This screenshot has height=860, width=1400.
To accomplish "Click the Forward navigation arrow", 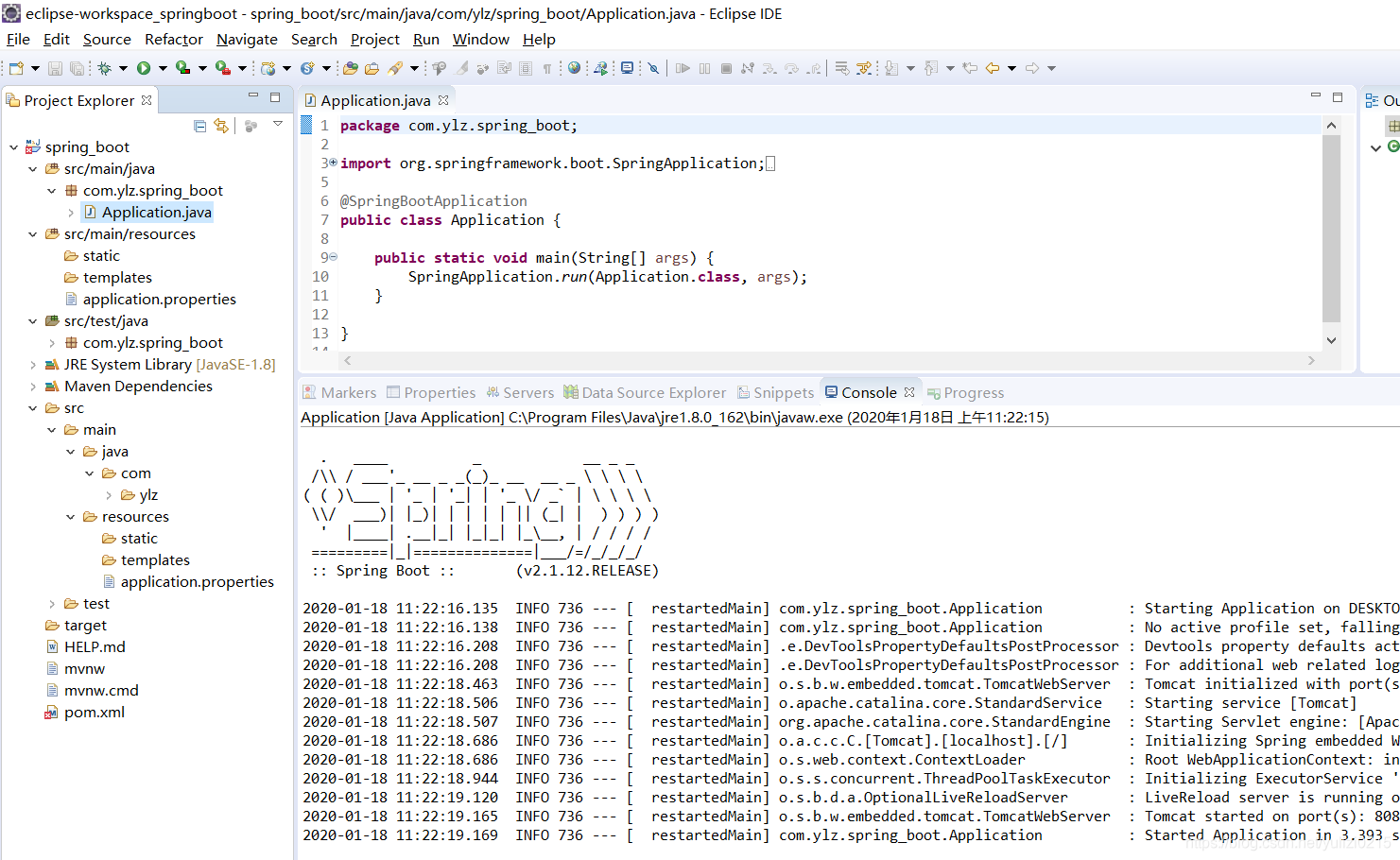I will tap(1032, 68).
